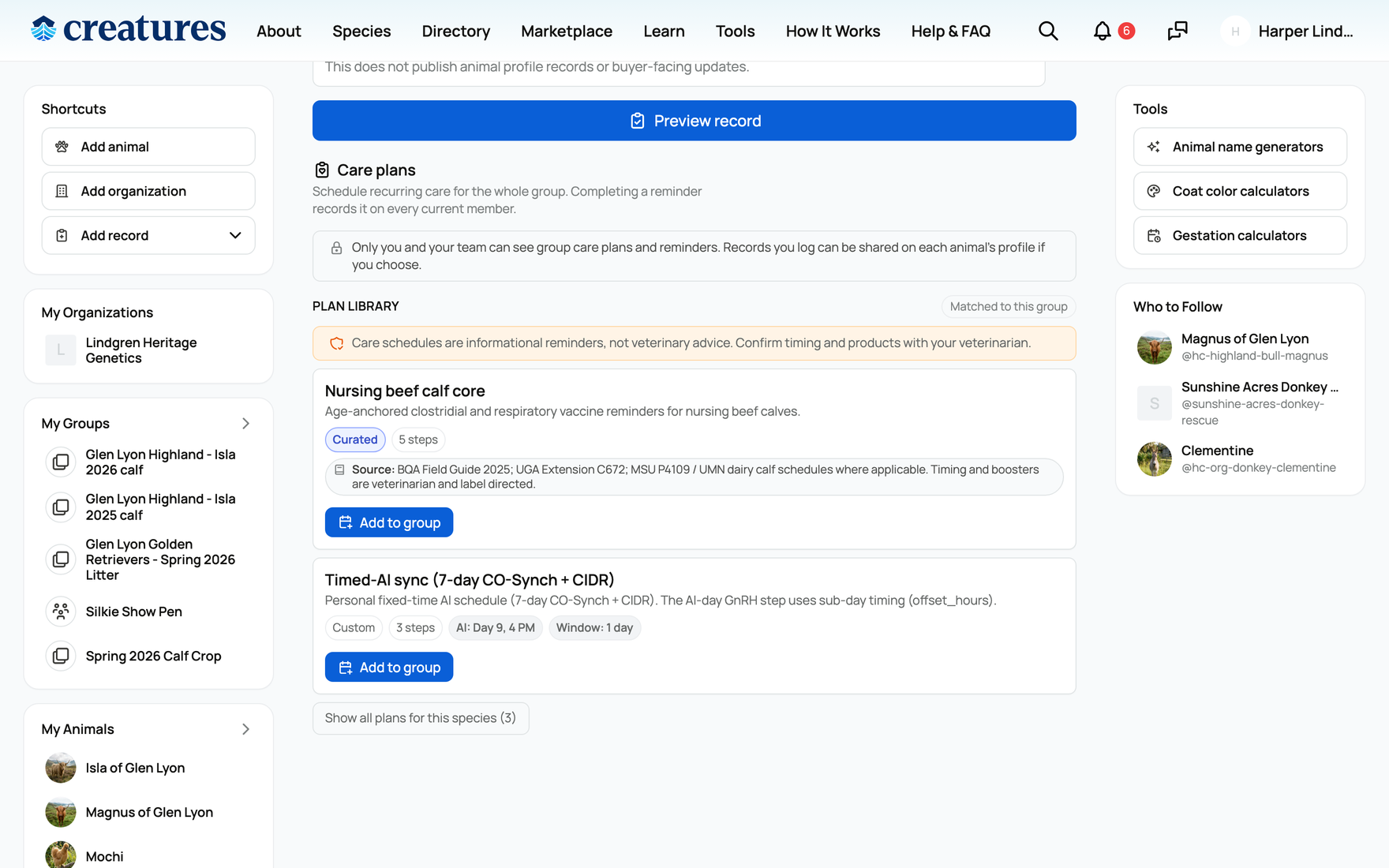Click the Creatures logo
The image size is (1389, 868).
click(x=129, y=29)
